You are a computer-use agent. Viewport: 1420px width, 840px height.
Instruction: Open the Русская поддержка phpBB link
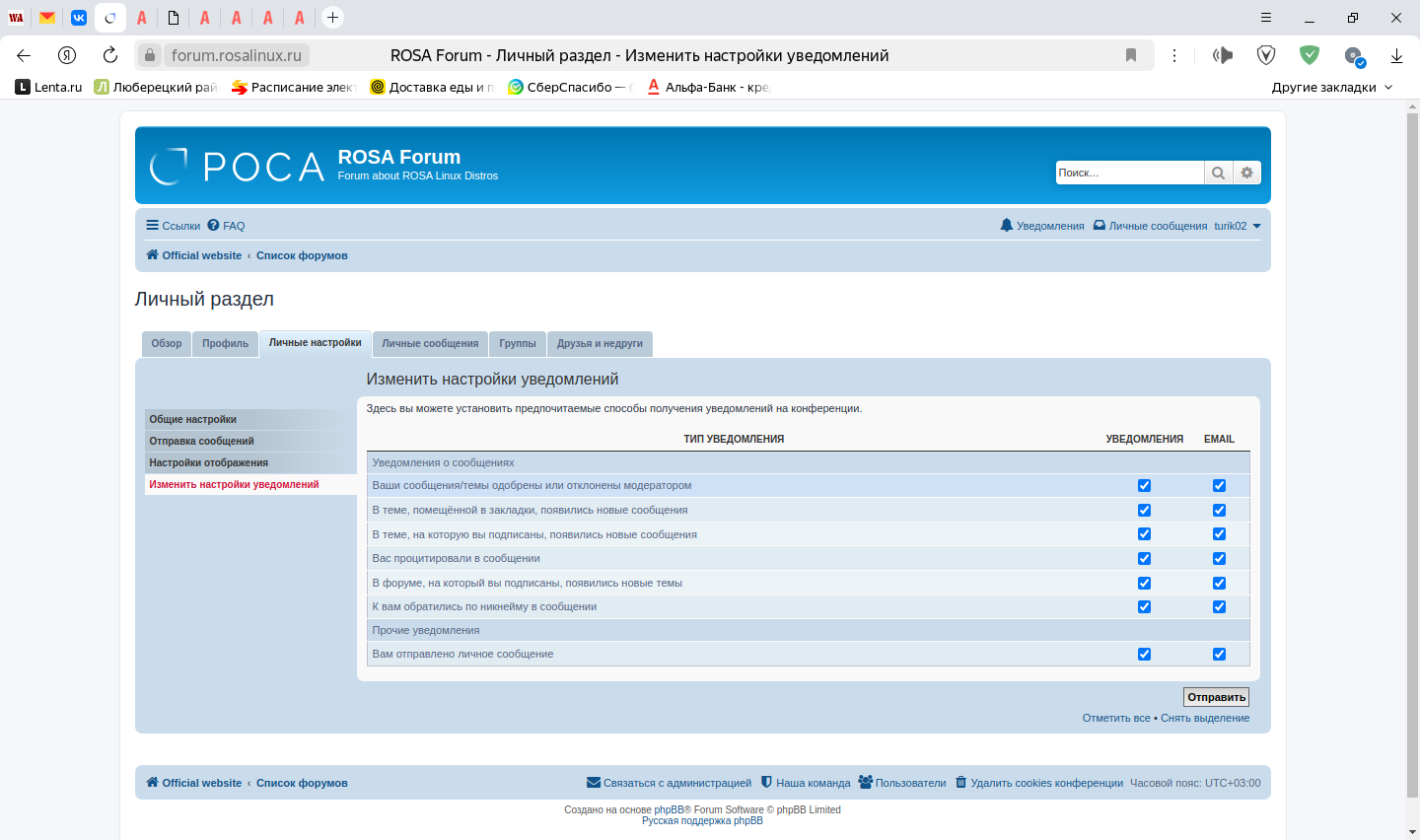click(x=702, y=820)
